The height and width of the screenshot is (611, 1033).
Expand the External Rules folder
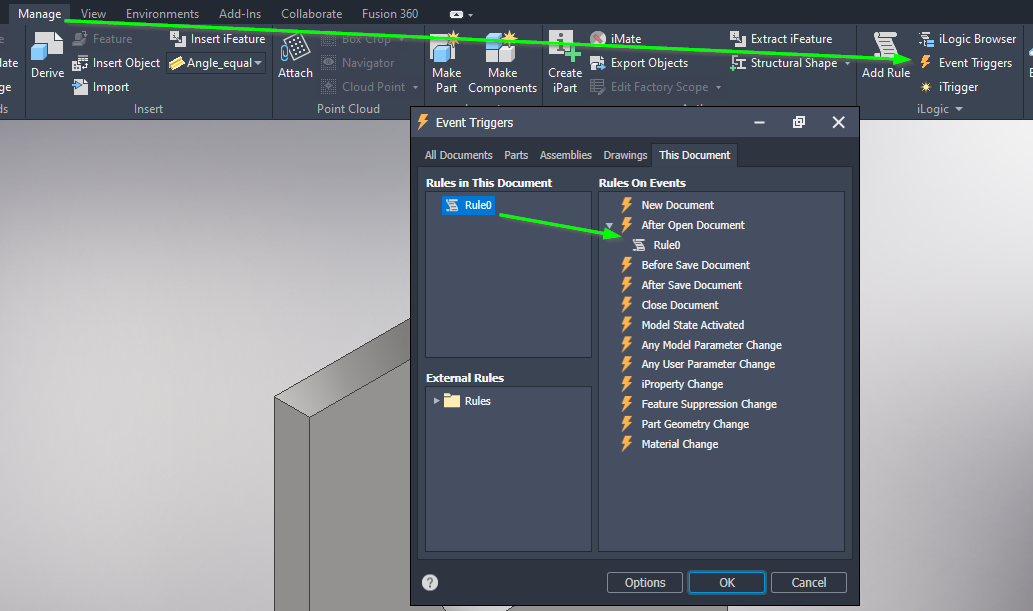click(x=436, y=400)
